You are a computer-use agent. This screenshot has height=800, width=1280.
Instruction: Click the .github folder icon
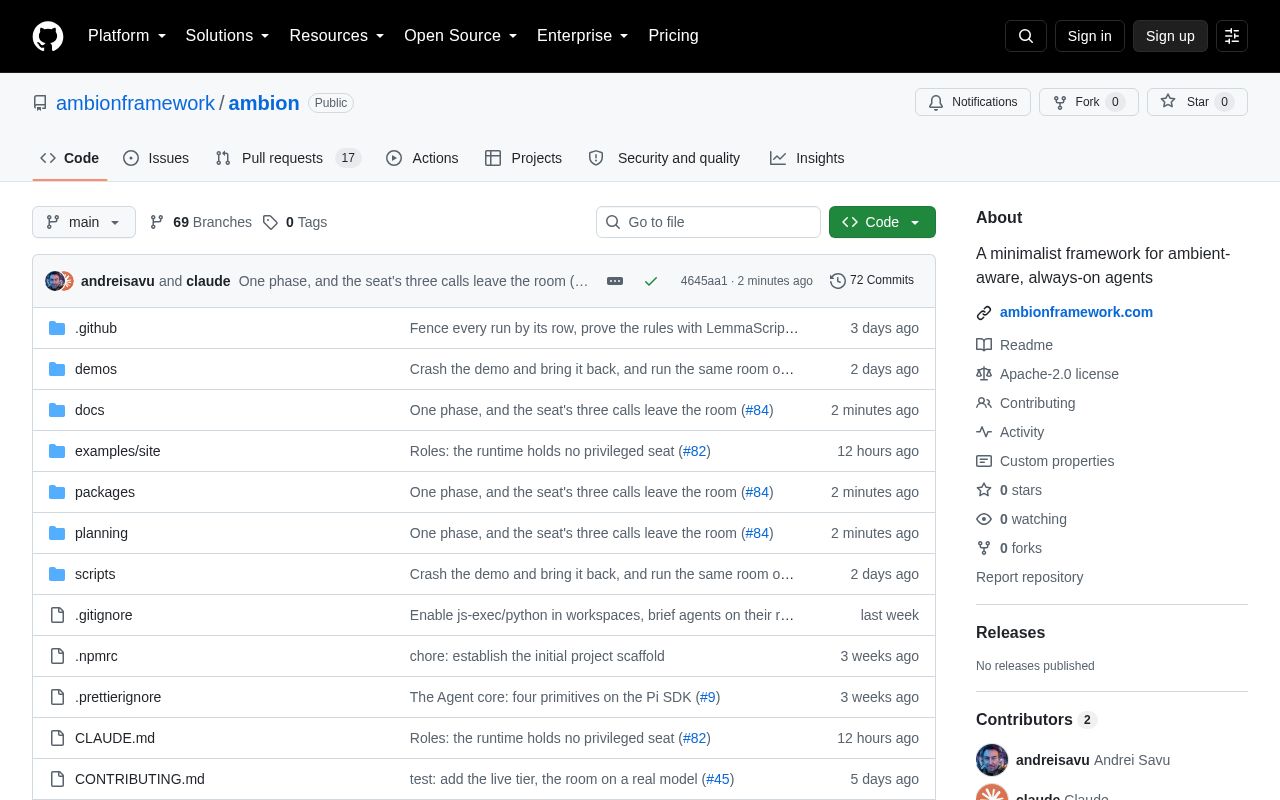click(x=57, y=328)
